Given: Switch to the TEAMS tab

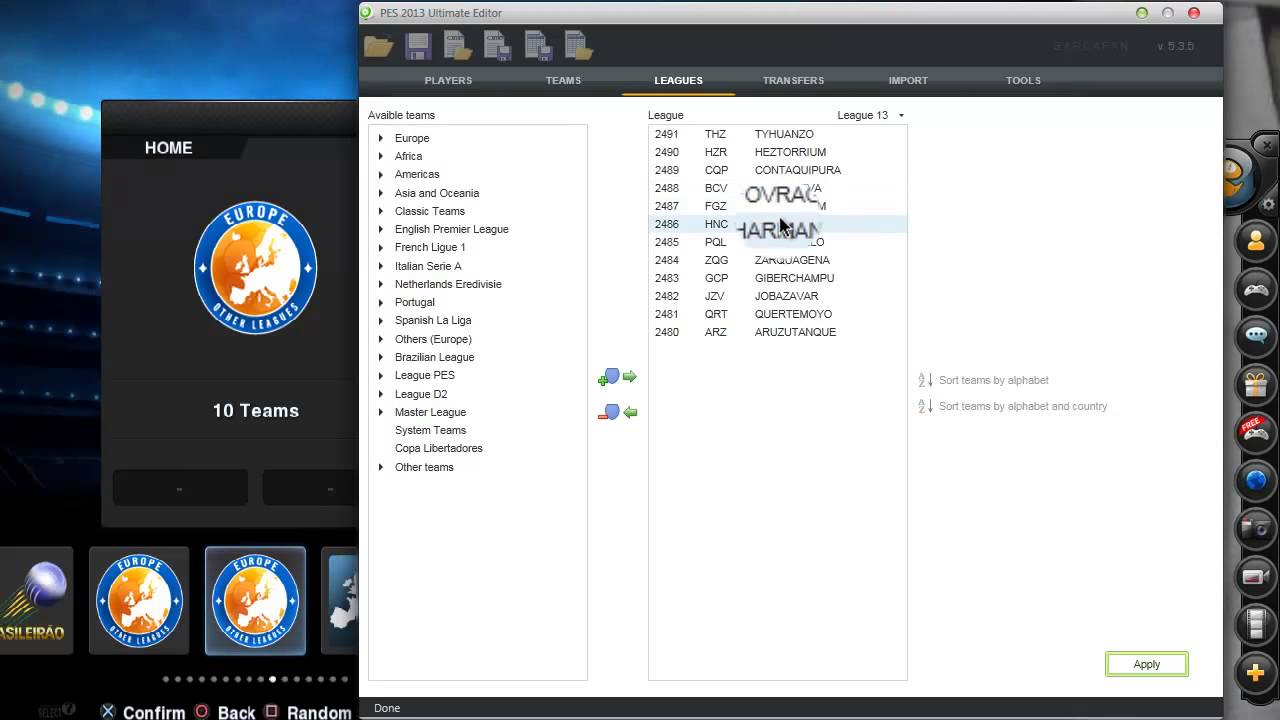Looking at the screenshot, I should coord(563,80).
